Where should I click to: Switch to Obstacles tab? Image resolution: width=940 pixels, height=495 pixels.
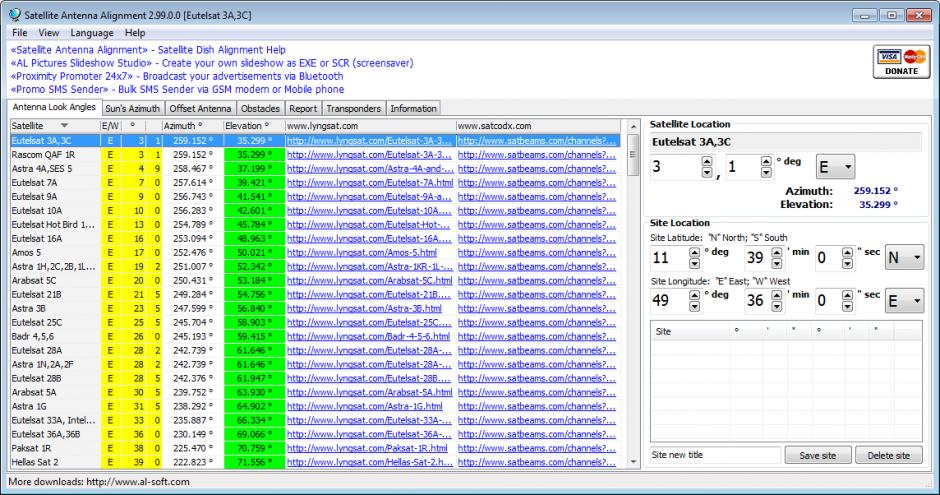tap(260, 108)
